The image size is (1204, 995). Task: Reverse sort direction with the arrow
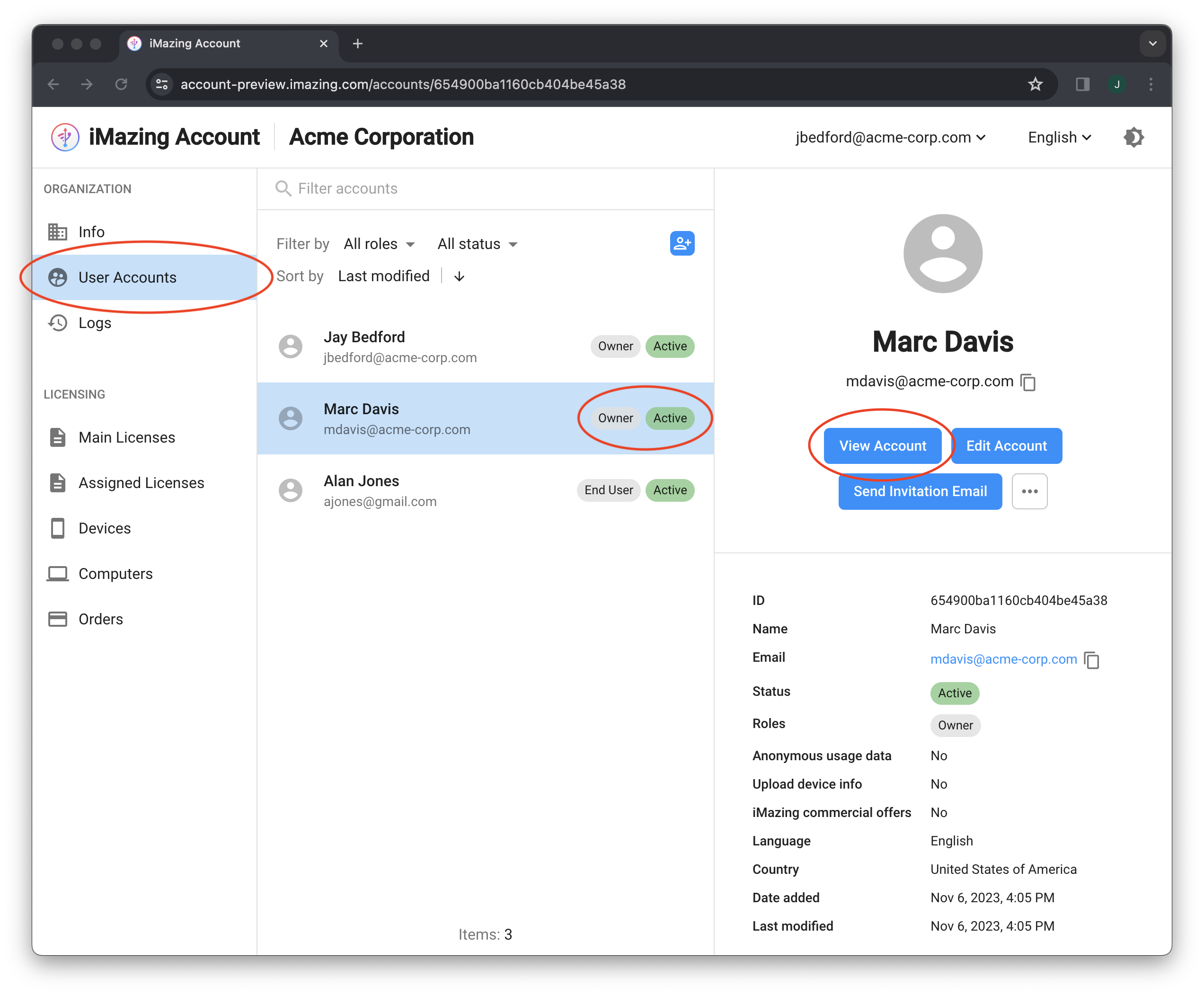click(459, 277)
